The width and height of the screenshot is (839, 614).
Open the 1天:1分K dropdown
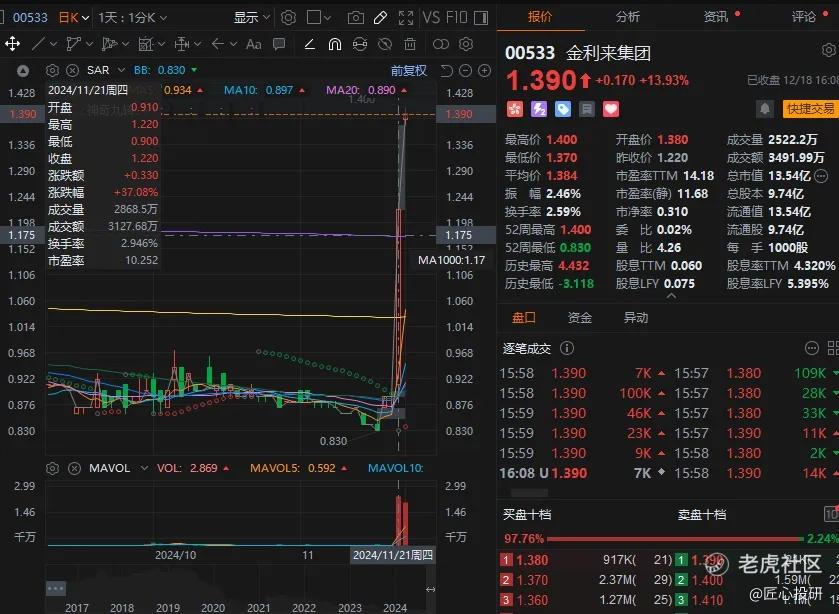[x=132, y=18]
